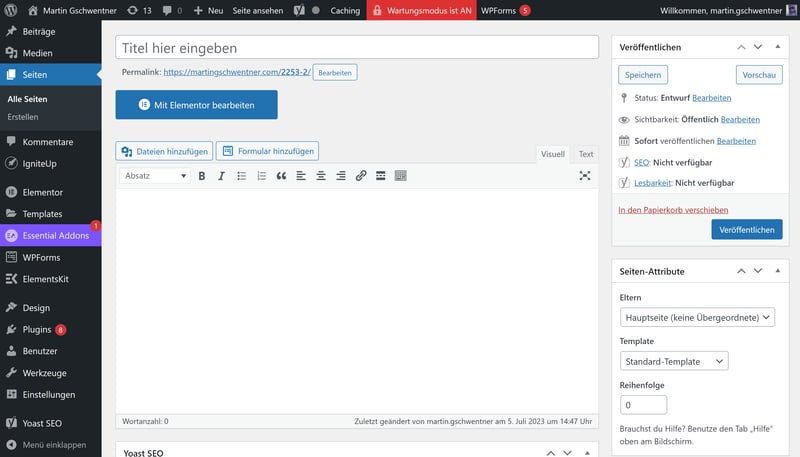
Task: Toggle bold formatting in the editor toolbar
Action: [201, 176]
